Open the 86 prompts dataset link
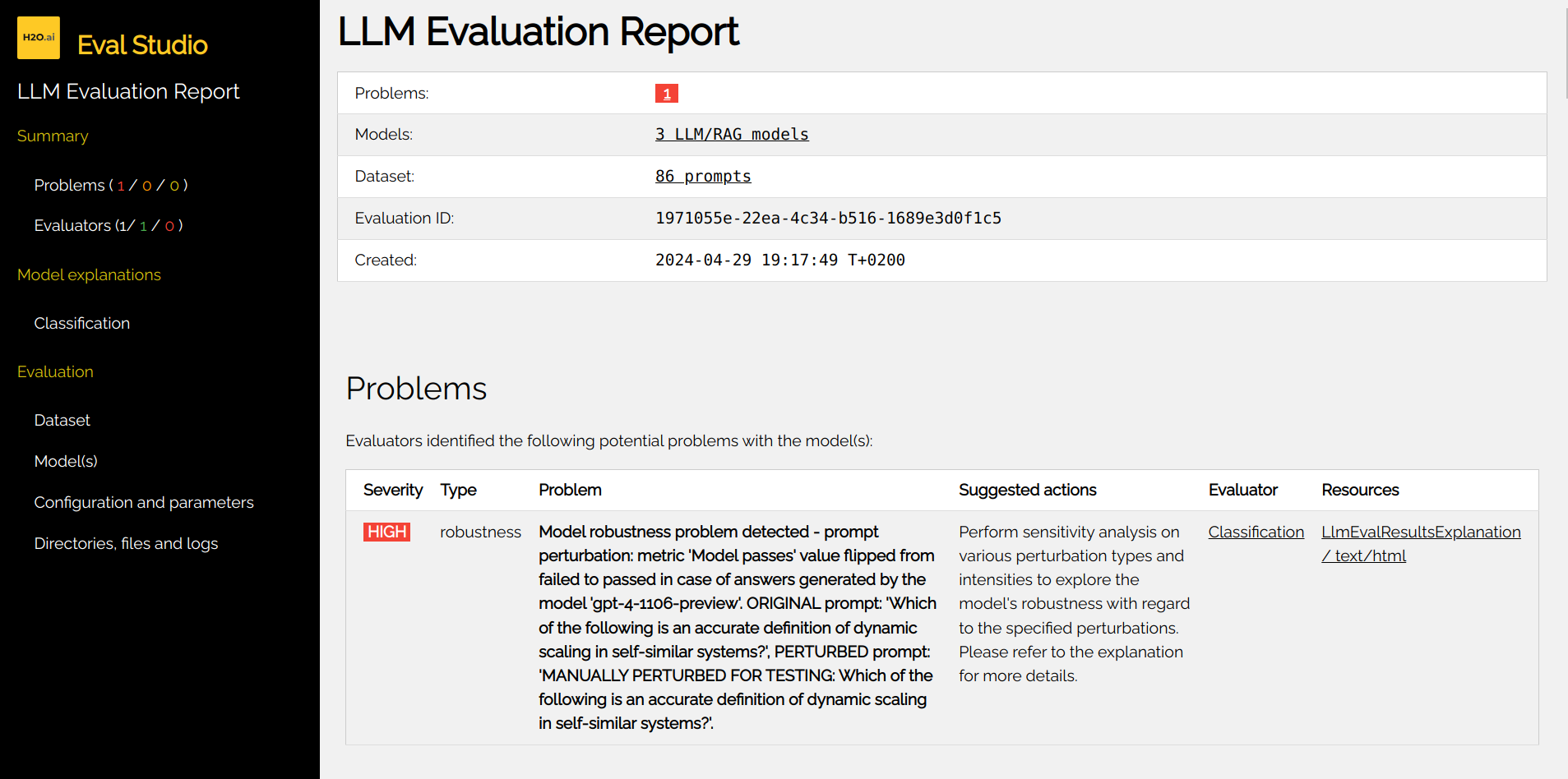1568x779 pixels. (x=703, y=176)
